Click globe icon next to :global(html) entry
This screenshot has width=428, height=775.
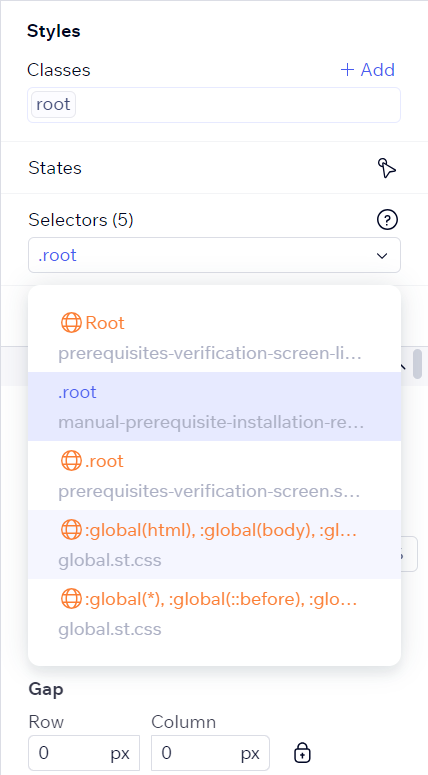pyautogui.click(x=71, y=530)
